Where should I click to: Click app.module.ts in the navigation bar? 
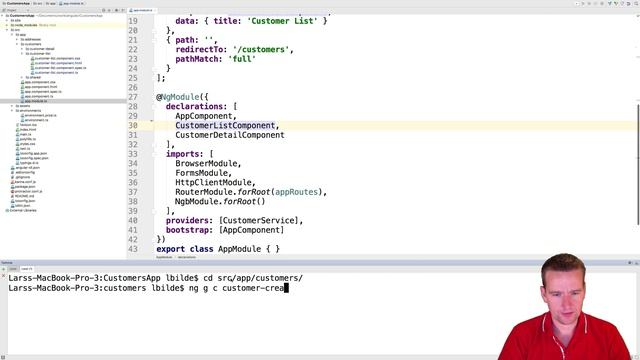pos(72,3)
